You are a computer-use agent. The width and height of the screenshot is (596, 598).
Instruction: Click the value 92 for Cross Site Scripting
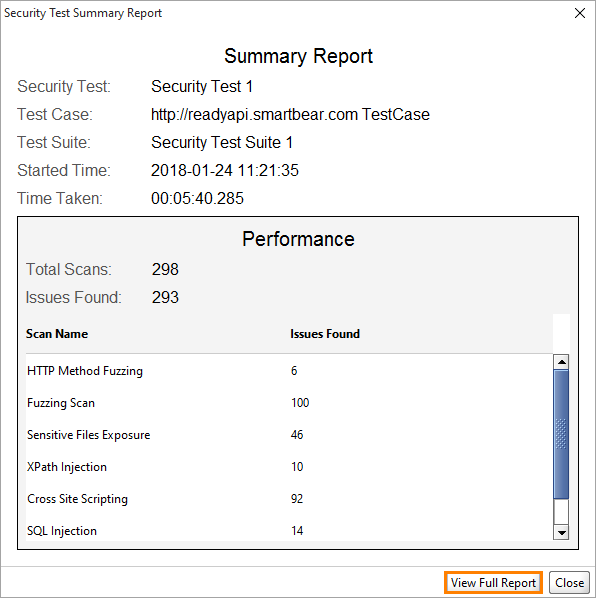pos(297,499)
